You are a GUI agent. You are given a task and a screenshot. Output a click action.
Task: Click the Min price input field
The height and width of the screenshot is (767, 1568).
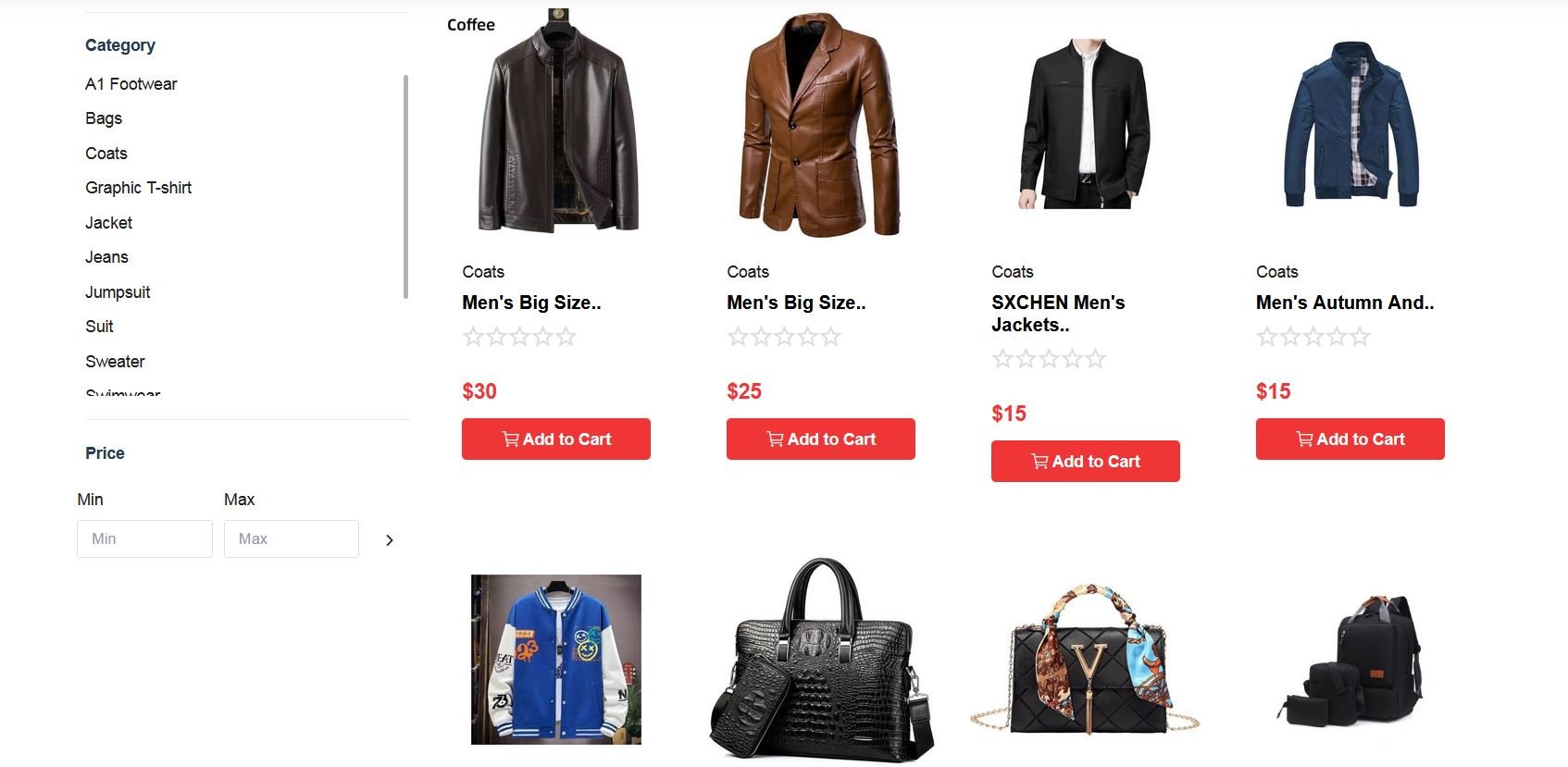(x=144, y=538)
